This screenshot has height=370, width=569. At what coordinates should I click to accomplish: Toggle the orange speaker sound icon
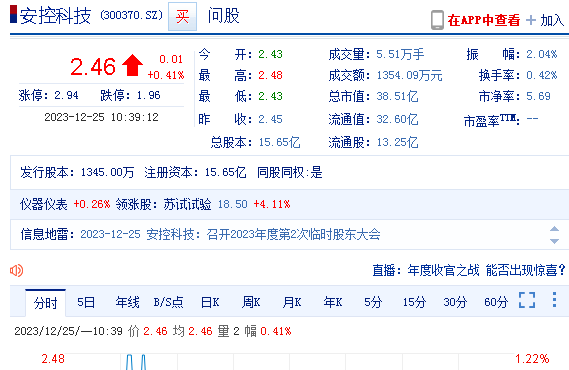click(17, 270)
